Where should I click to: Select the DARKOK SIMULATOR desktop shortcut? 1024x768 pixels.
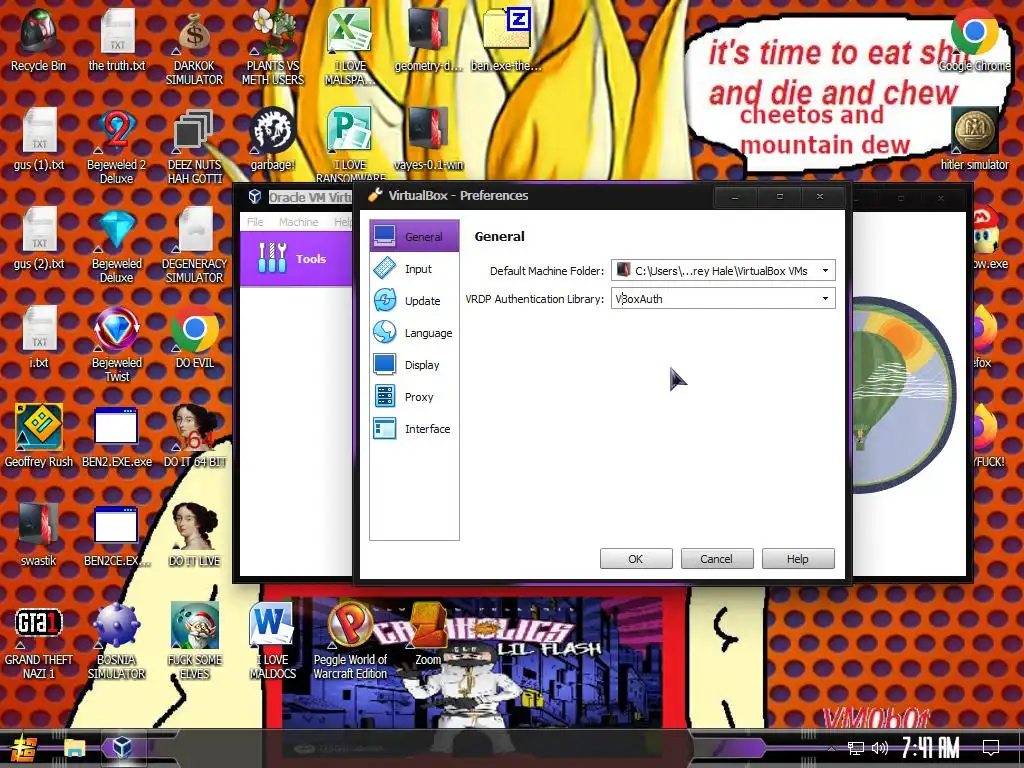click(194, 47)
